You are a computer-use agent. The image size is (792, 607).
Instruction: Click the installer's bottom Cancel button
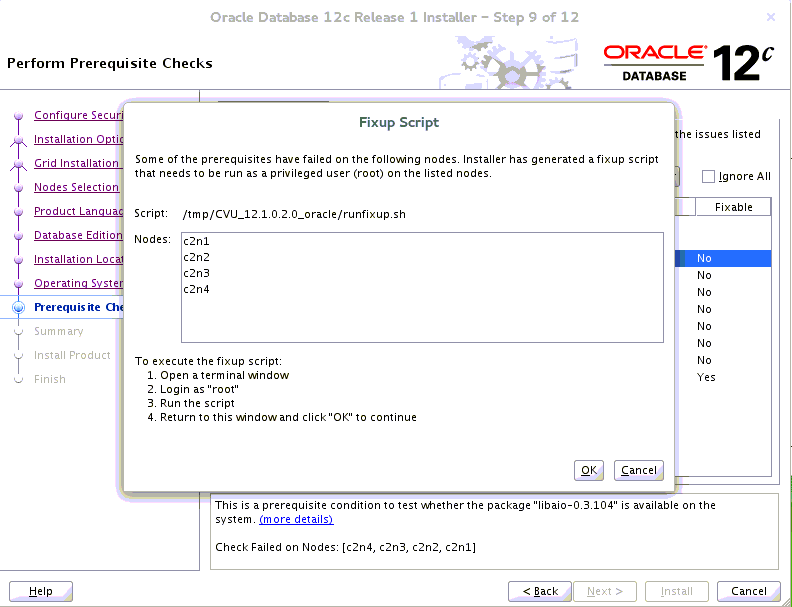click(749, 591)
